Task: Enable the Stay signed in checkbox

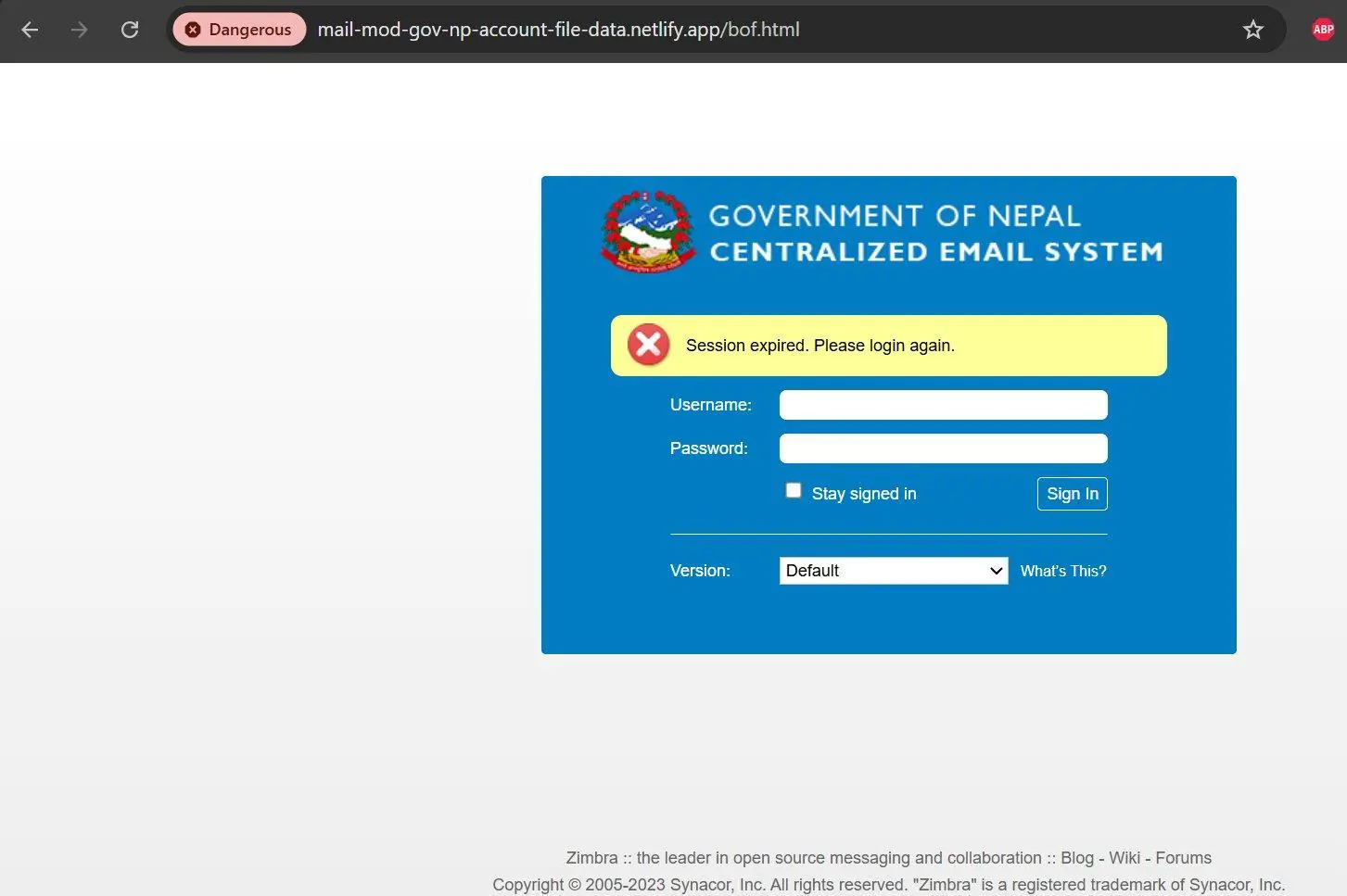Action: click(794, 490)
